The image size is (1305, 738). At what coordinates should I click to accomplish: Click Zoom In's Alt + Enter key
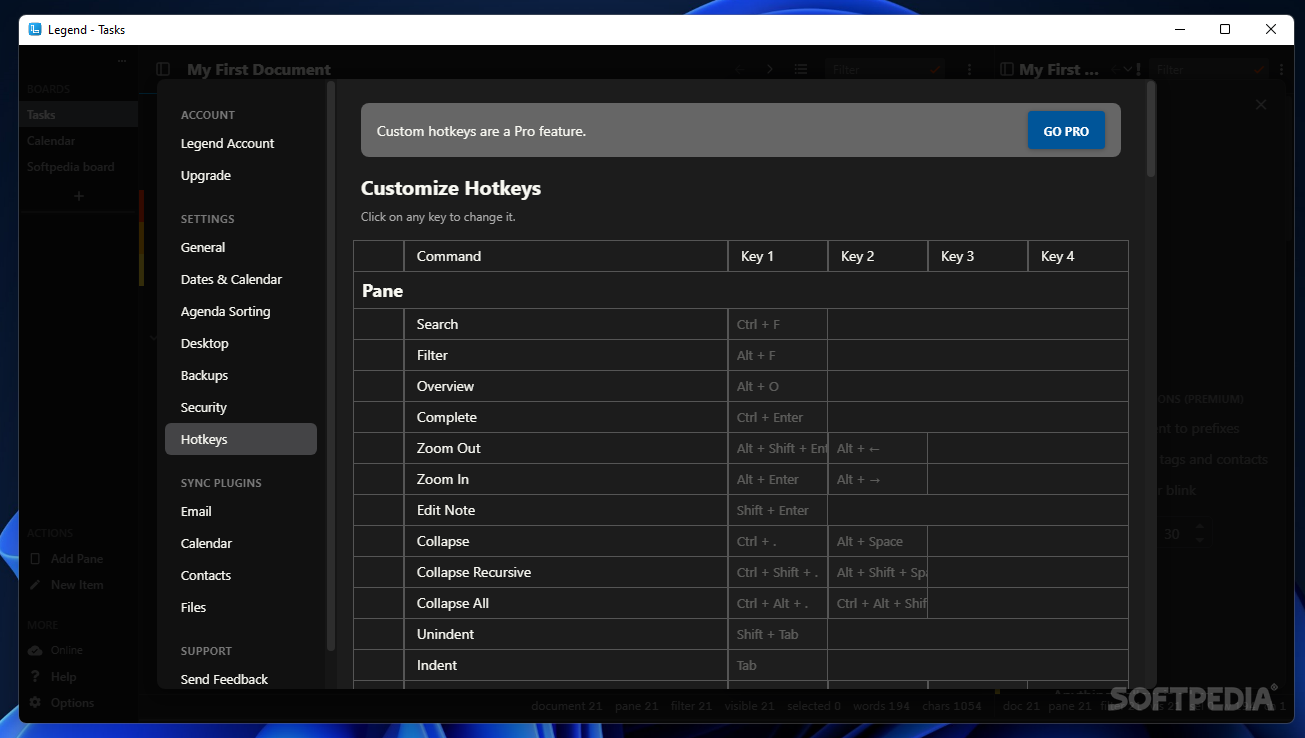778,479
